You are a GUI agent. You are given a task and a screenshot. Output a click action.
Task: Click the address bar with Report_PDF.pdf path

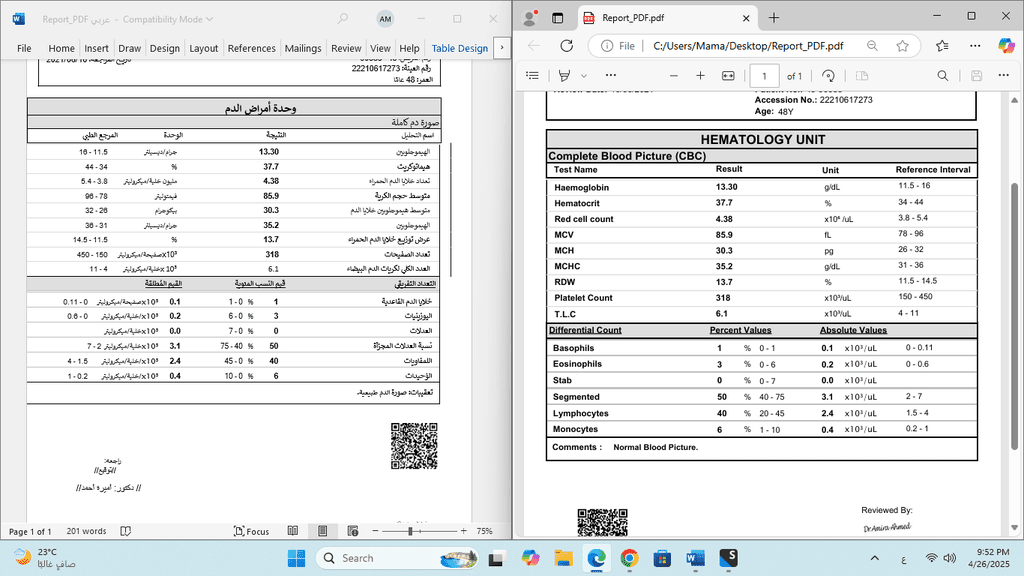coord(748,46)
